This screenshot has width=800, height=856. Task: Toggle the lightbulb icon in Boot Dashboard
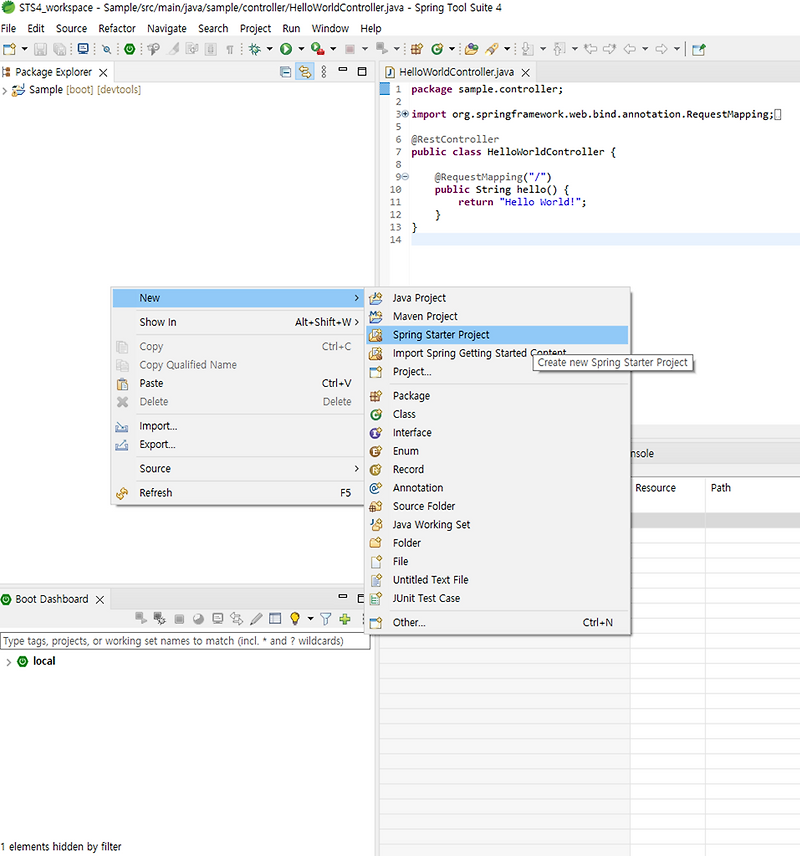(295, 618)
